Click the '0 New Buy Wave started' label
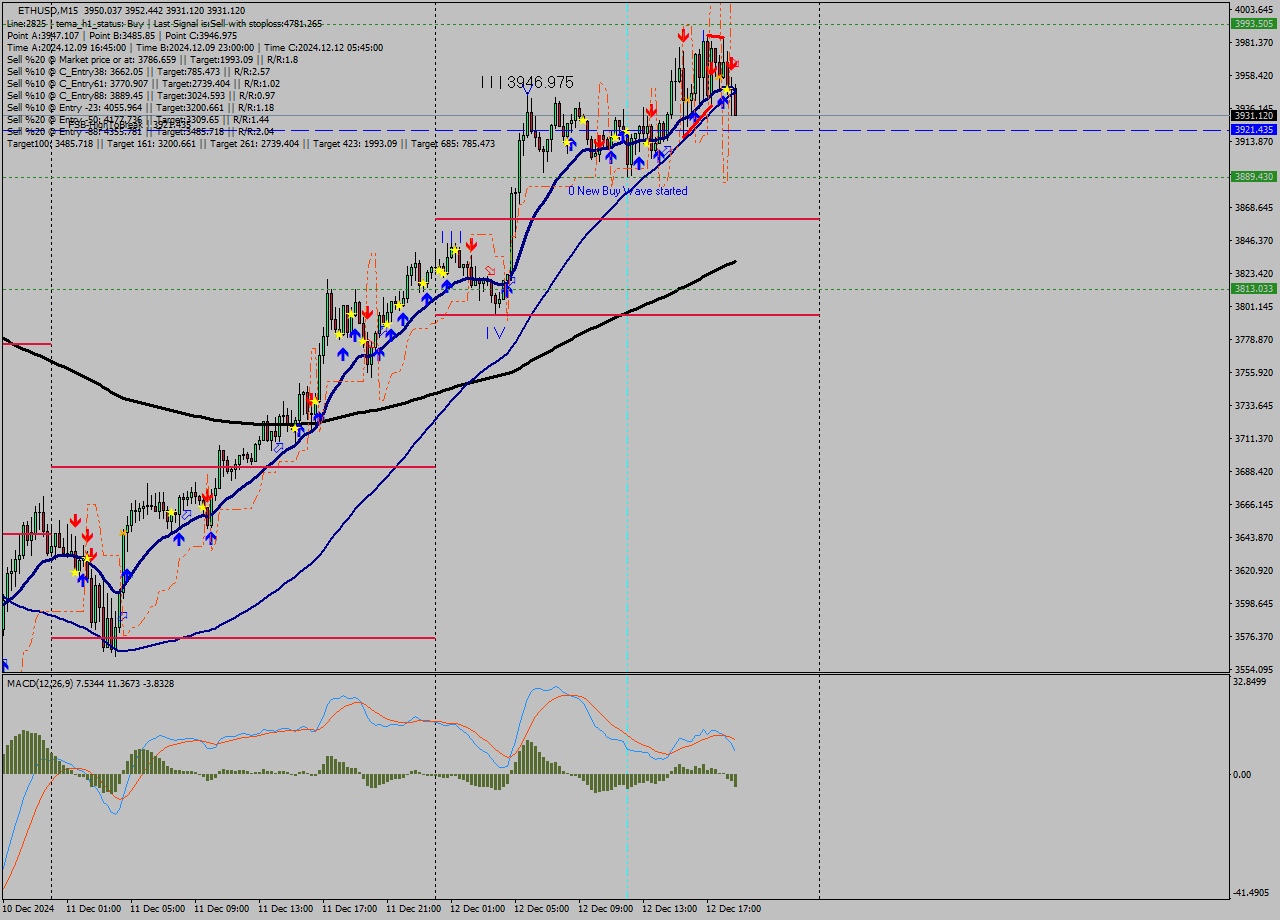This screenshot has width=1280, height=920. click(628, 190)
